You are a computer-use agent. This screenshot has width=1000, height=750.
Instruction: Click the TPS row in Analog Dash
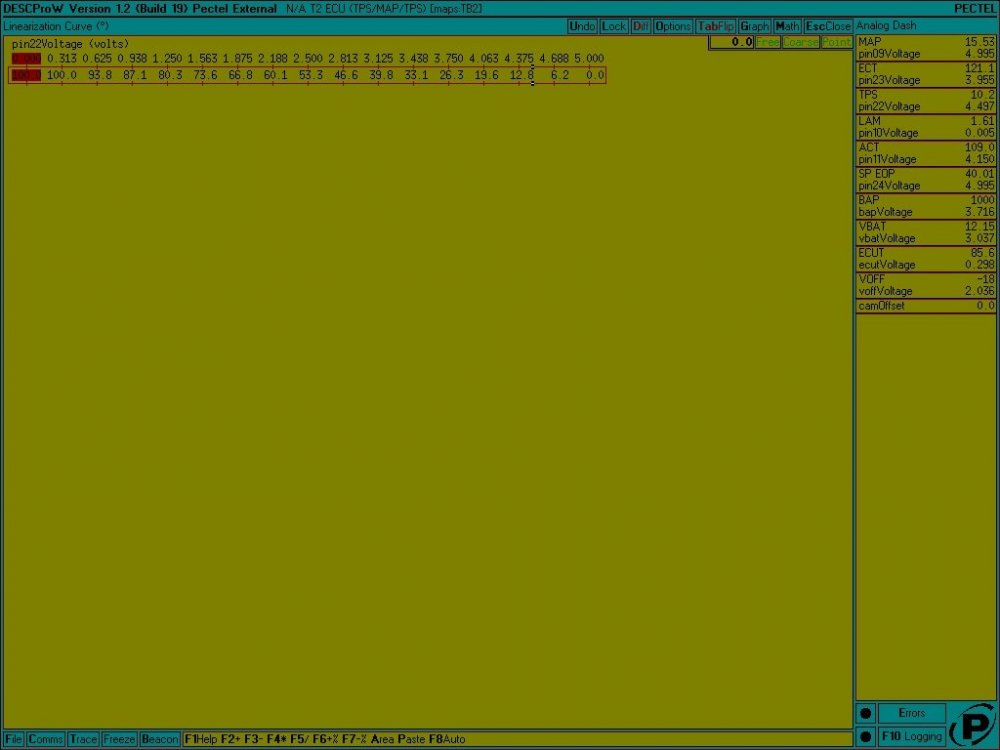pyautogui.click(x=925, y=100)
